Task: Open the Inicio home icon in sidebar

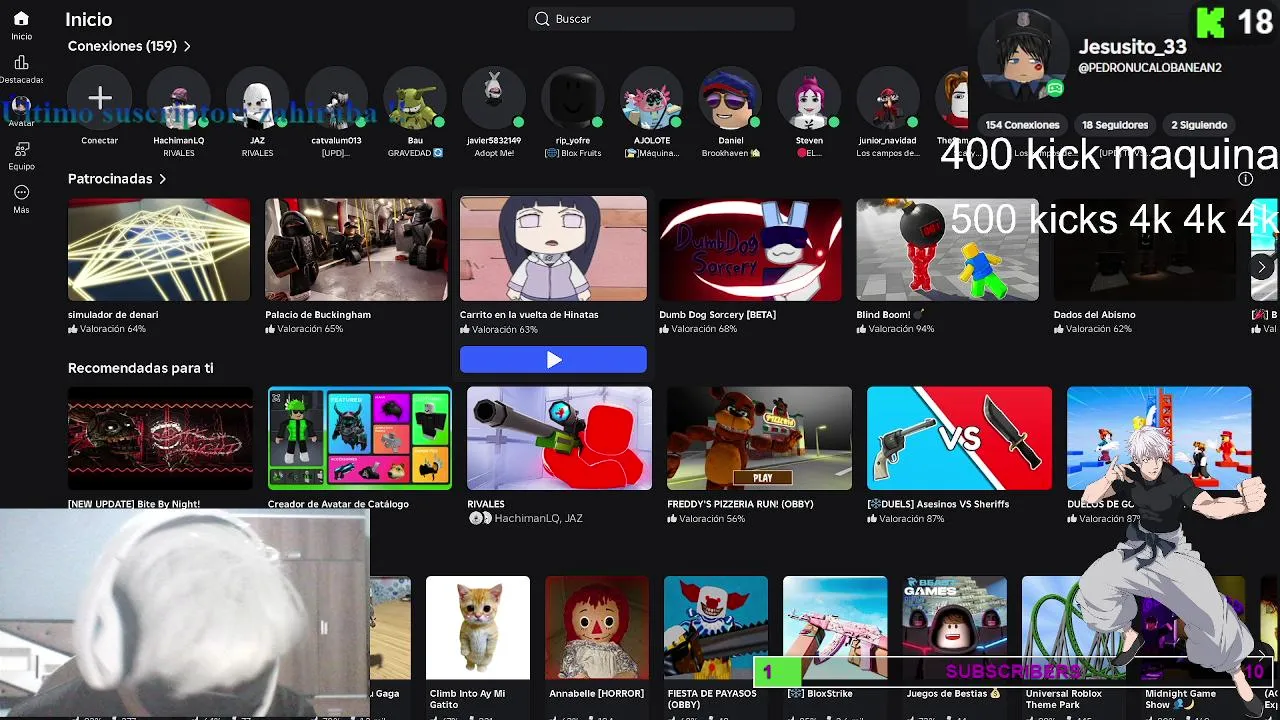Action: click(x=21, y=19)
